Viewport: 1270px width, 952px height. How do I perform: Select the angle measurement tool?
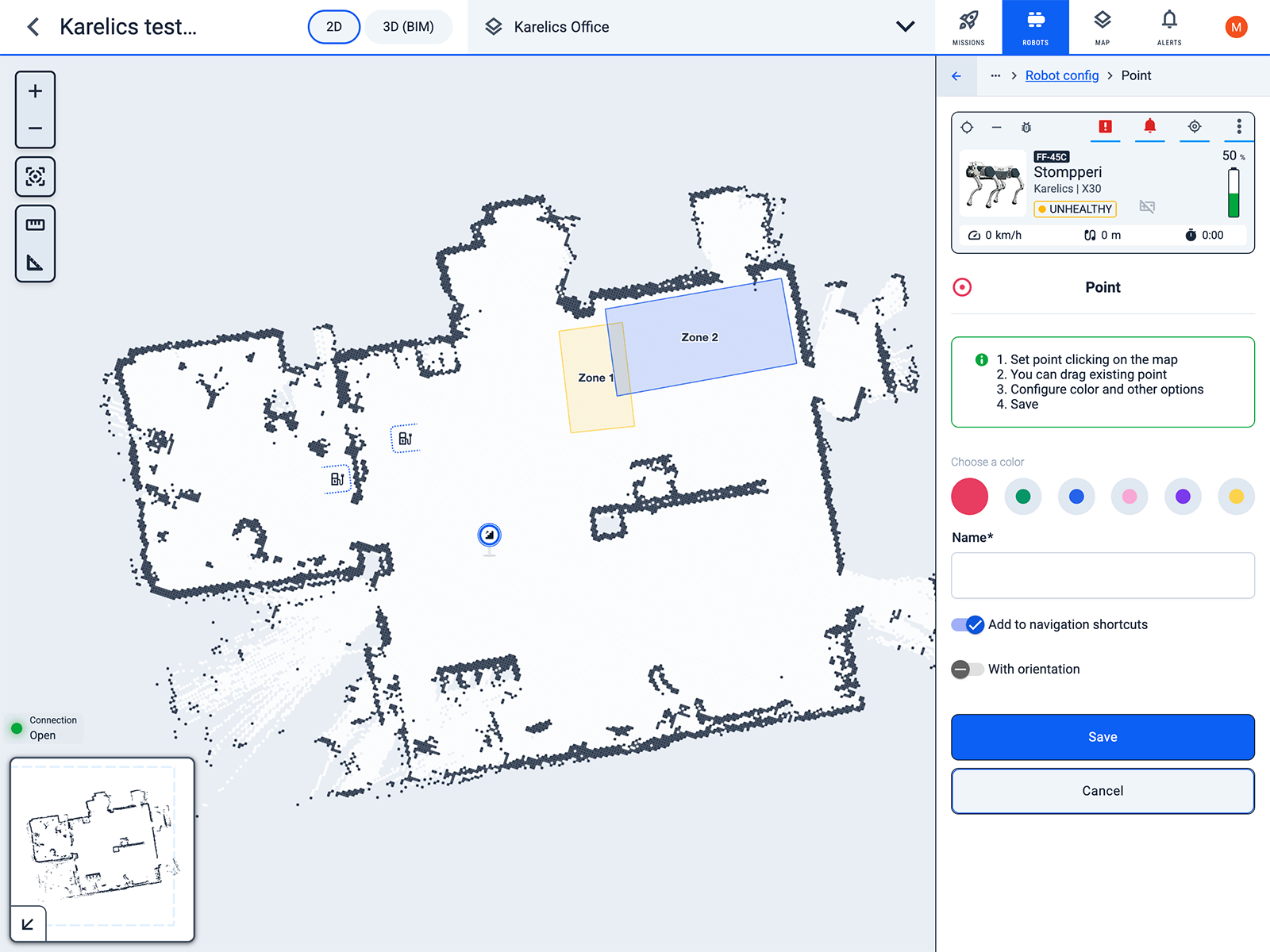pos(35,263)
